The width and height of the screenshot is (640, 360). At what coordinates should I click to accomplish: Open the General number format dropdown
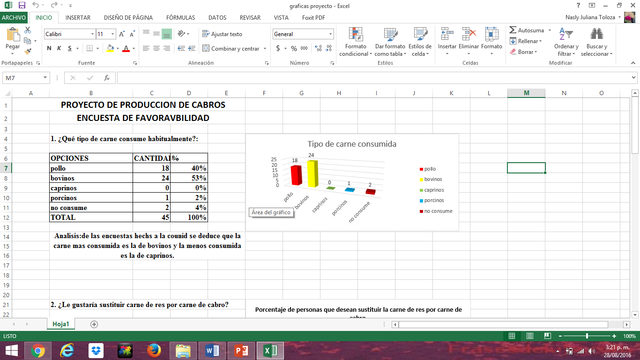(x=330, y=34)
